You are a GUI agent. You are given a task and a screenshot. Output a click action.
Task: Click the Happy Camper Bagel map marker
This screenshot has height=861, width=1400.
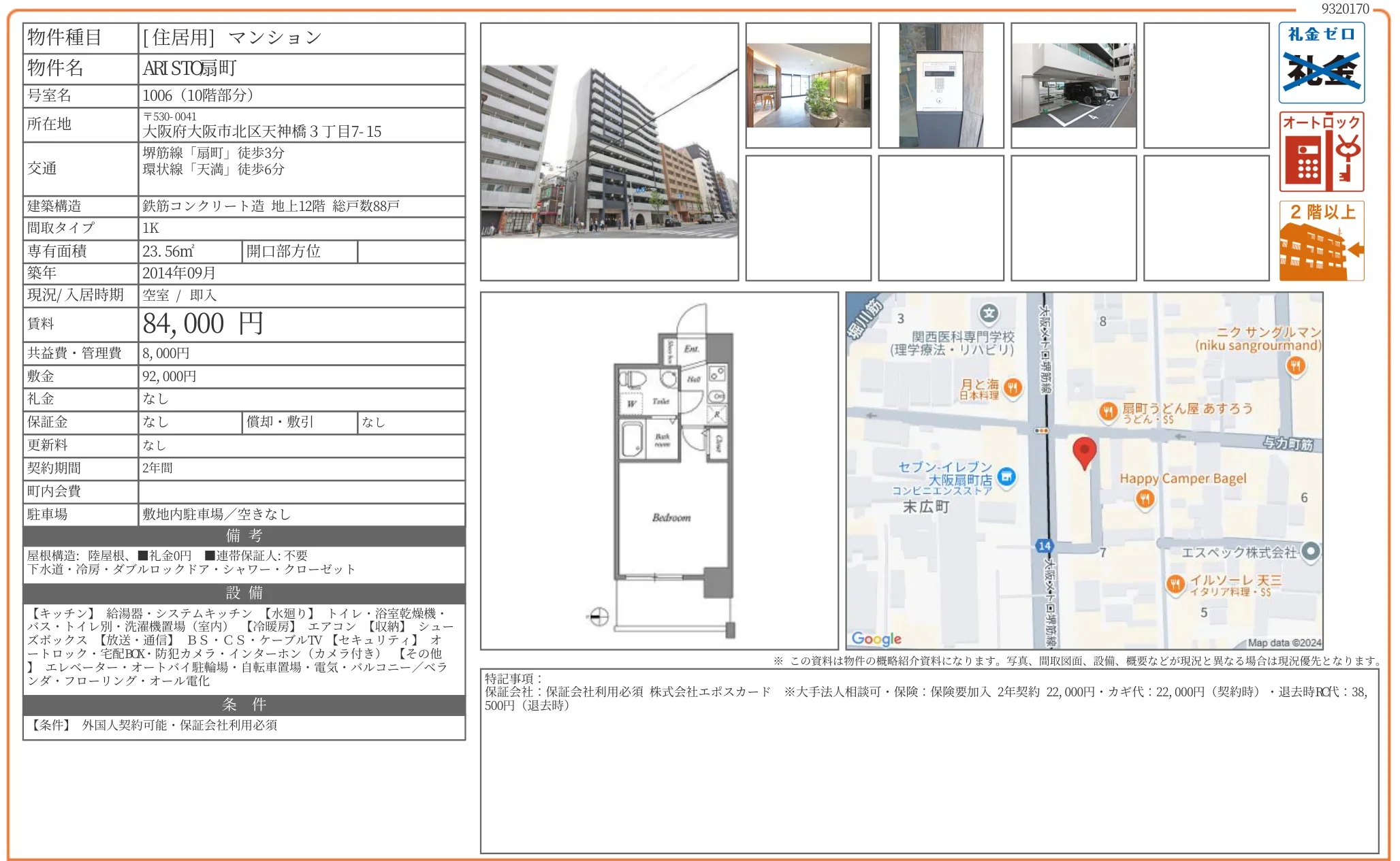1145,499
